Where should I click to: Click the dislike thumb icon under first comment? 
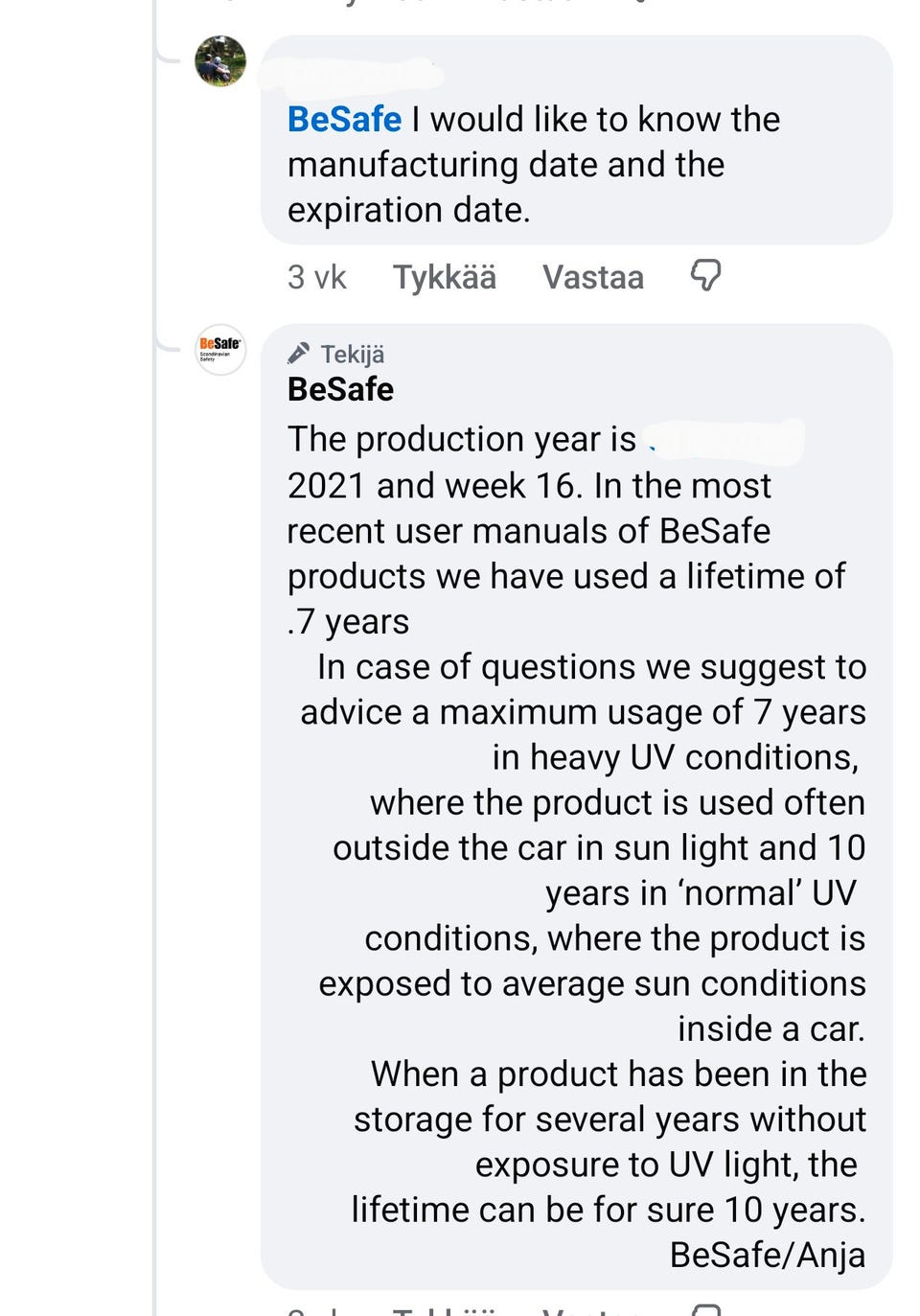tap(705, 276)
